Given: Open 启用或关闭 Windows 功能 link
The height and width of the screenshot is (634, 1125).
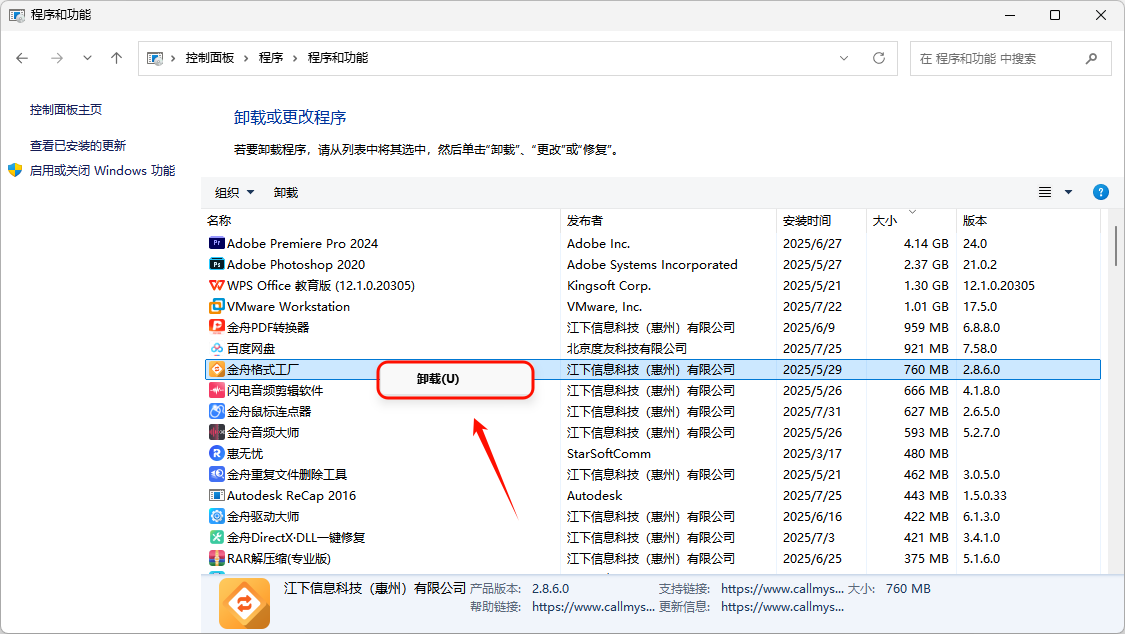Looking at the screenshot, I should click(103, 171).
